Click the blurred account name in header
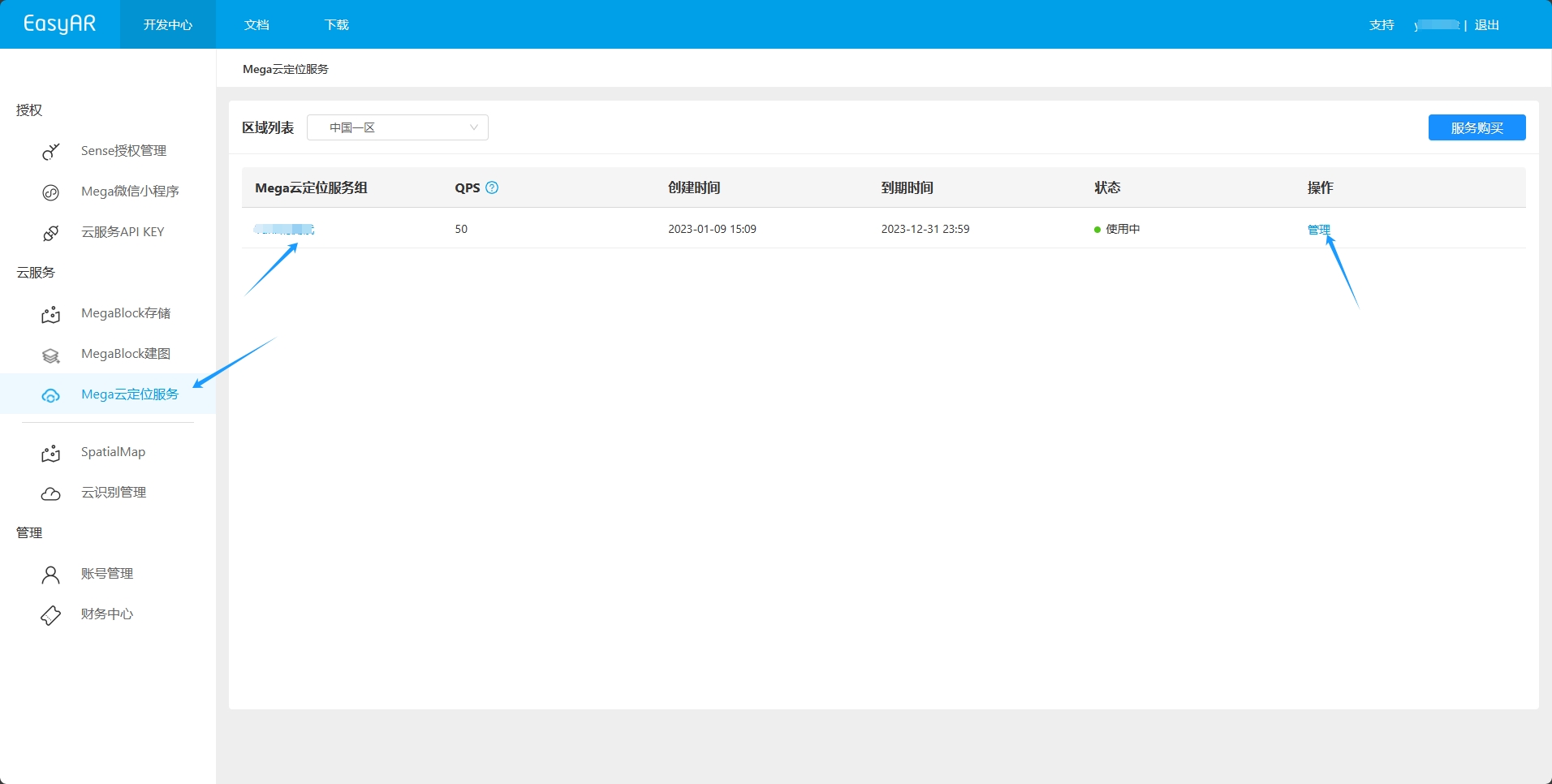 pos(1437,25)
